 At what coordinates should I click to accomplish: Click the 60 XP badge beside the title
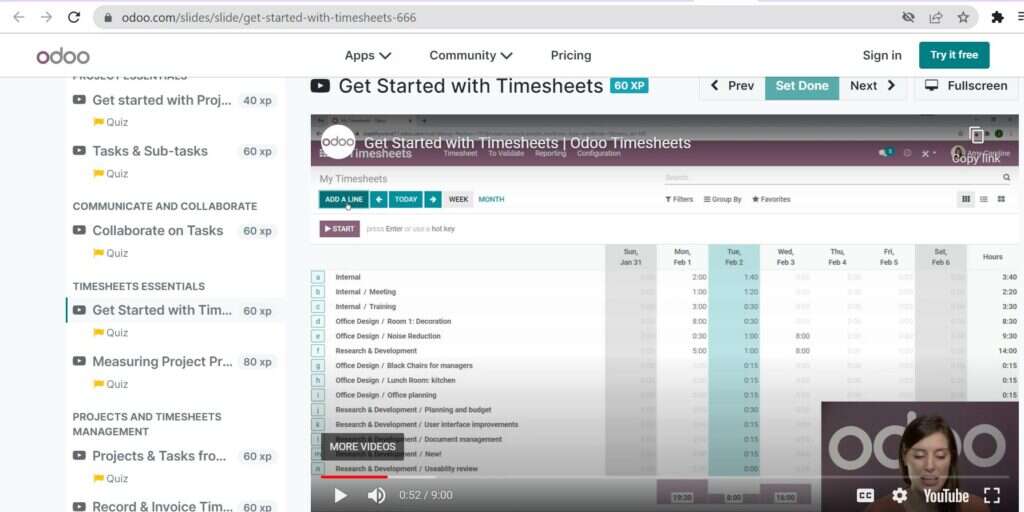(x=629, y=86)
